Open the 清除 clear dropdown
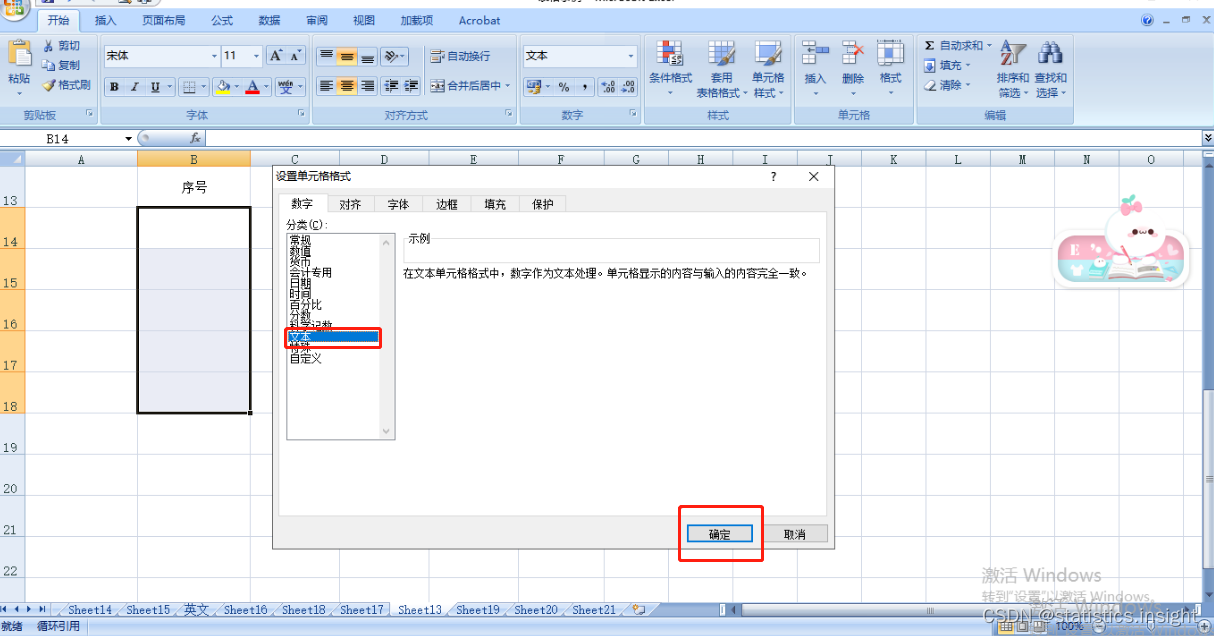Image resolution: width=1214 pixels, height=636 pixels. click(x=947, y=85)
